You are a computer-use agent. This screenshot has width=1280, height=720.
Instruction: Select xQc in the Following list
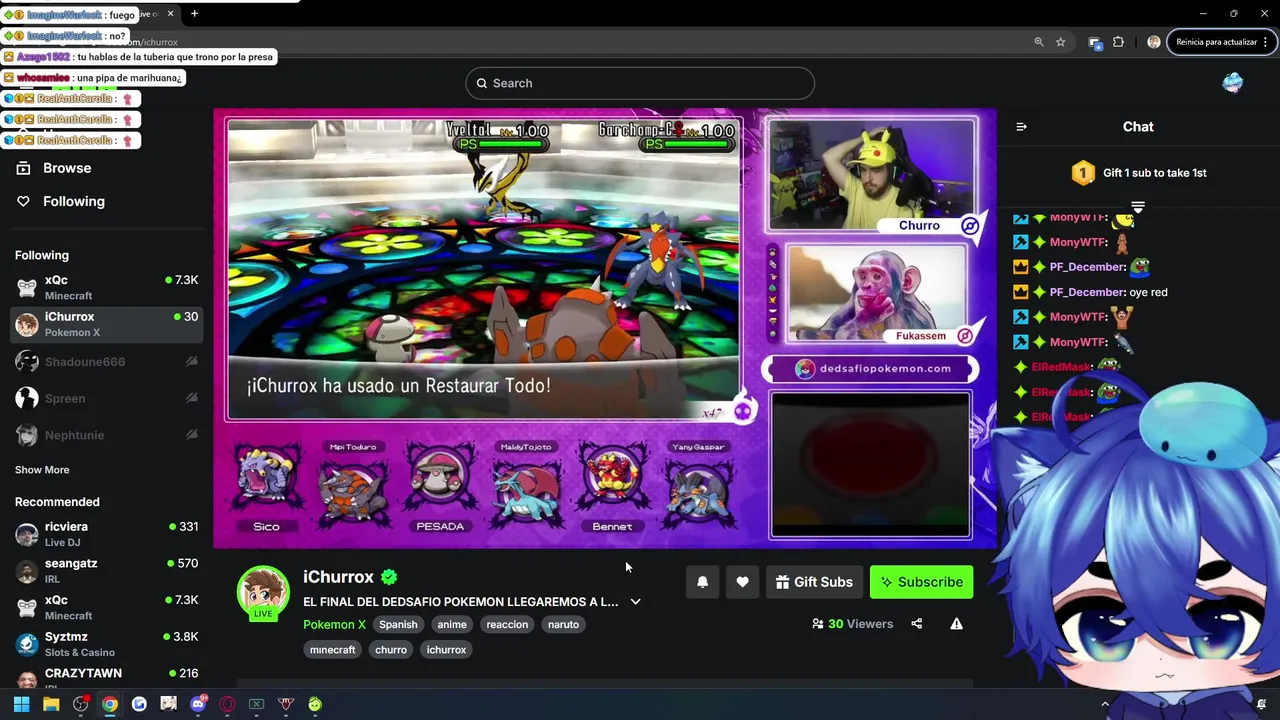point(106,288)
